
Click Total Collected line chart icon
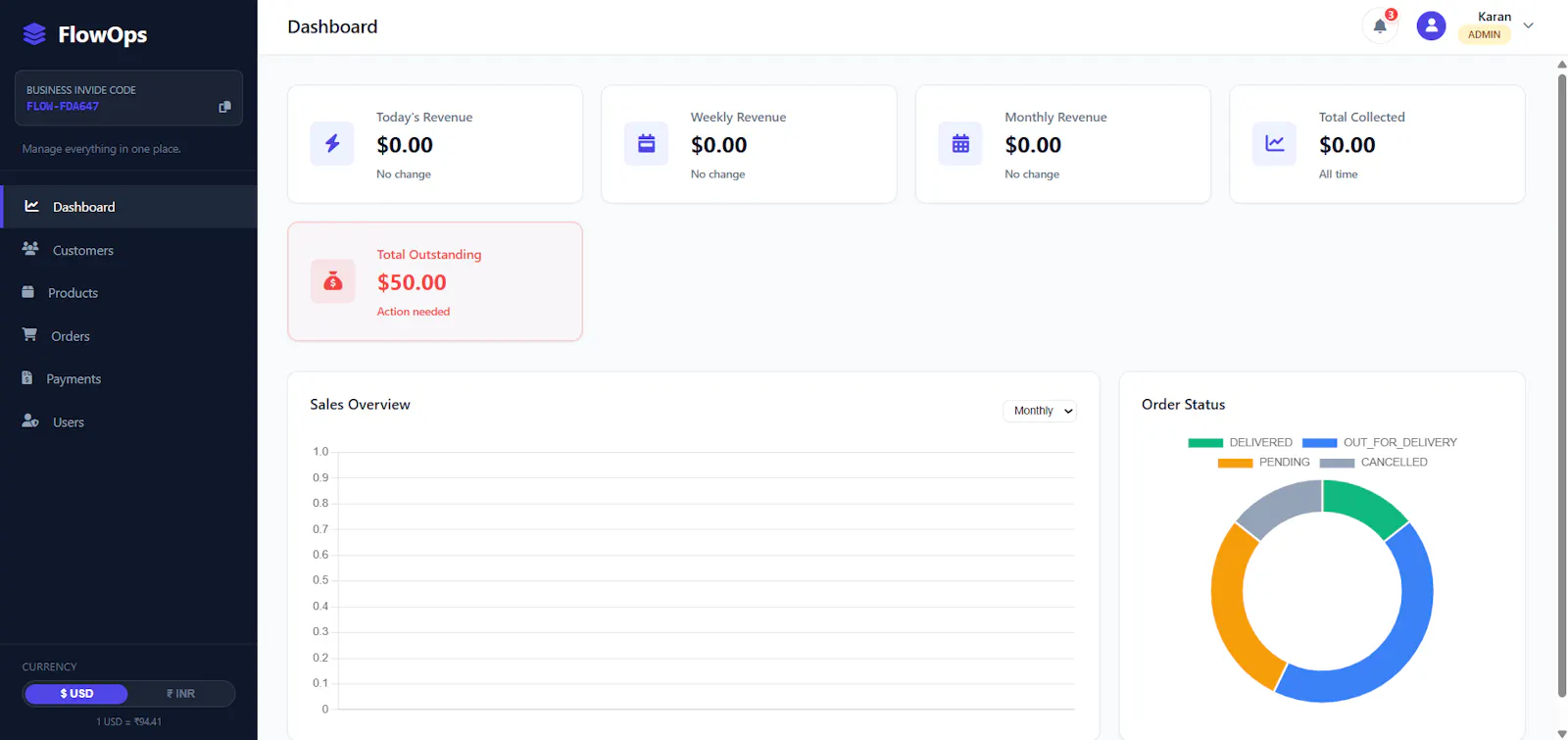(x=1274, y=144)
